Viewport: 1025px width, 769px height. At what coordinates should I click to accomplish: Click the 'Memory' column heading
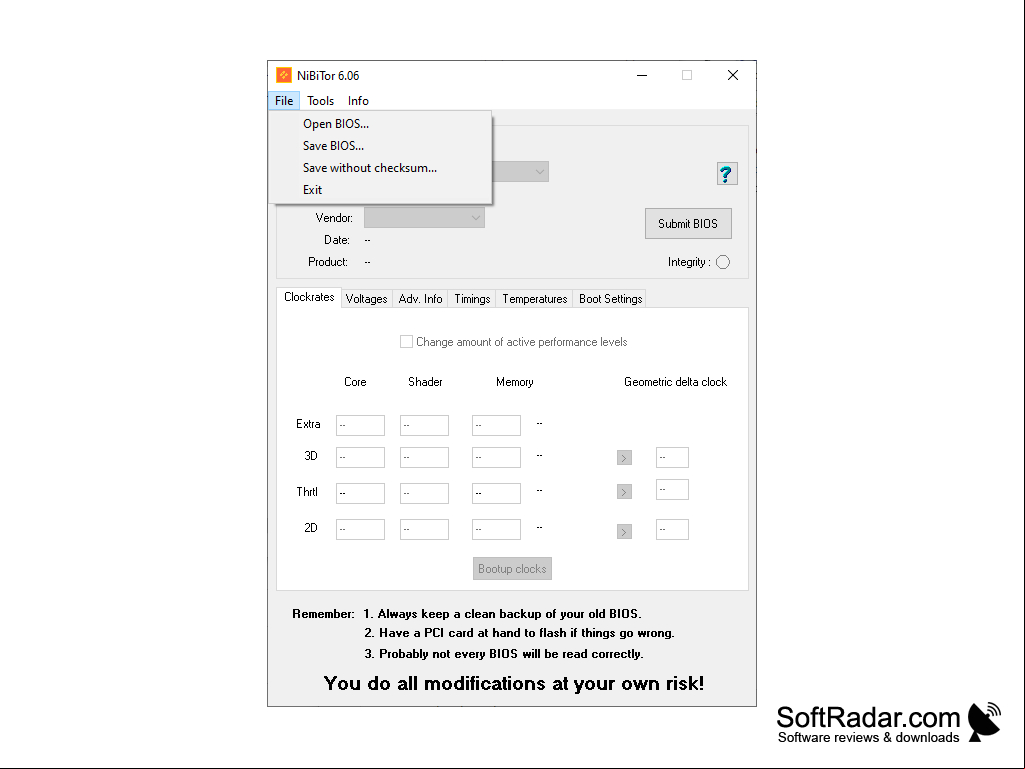coord(514,382)
